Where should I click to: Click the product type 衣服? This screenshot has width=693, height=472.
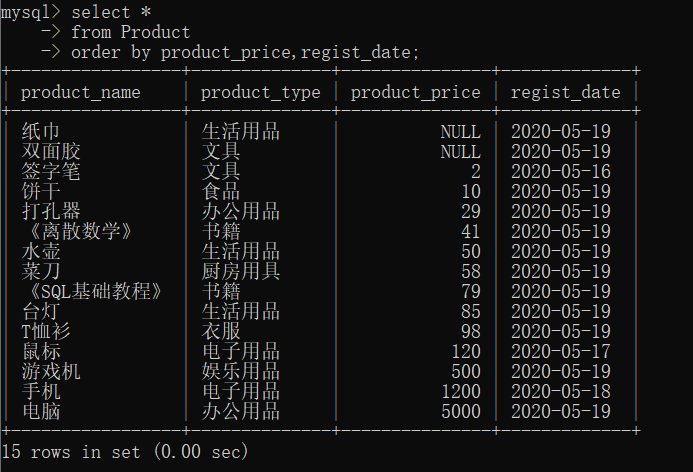(x=221, y=331)
